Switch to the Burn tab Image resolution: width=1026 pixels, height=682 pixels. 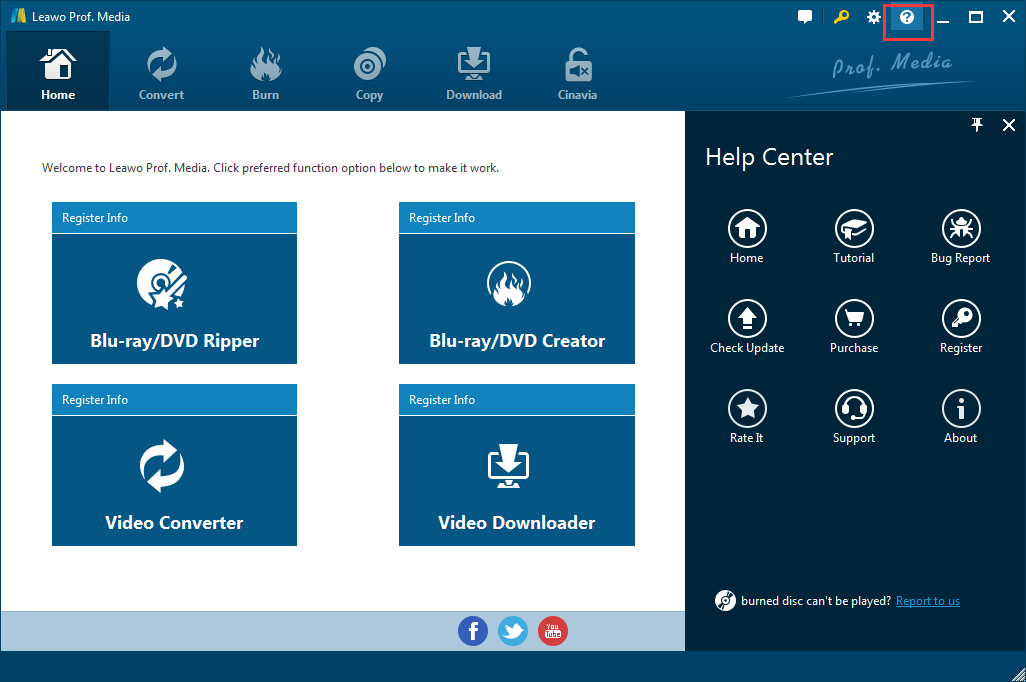click(265, 72)
